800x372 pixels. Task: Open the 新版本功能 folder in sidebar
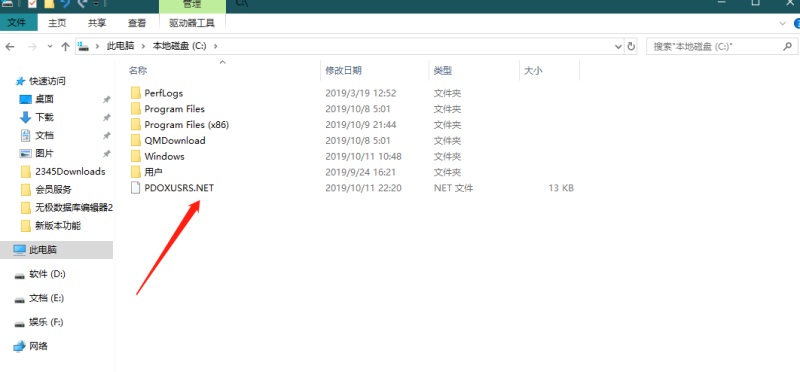point(58,226)
